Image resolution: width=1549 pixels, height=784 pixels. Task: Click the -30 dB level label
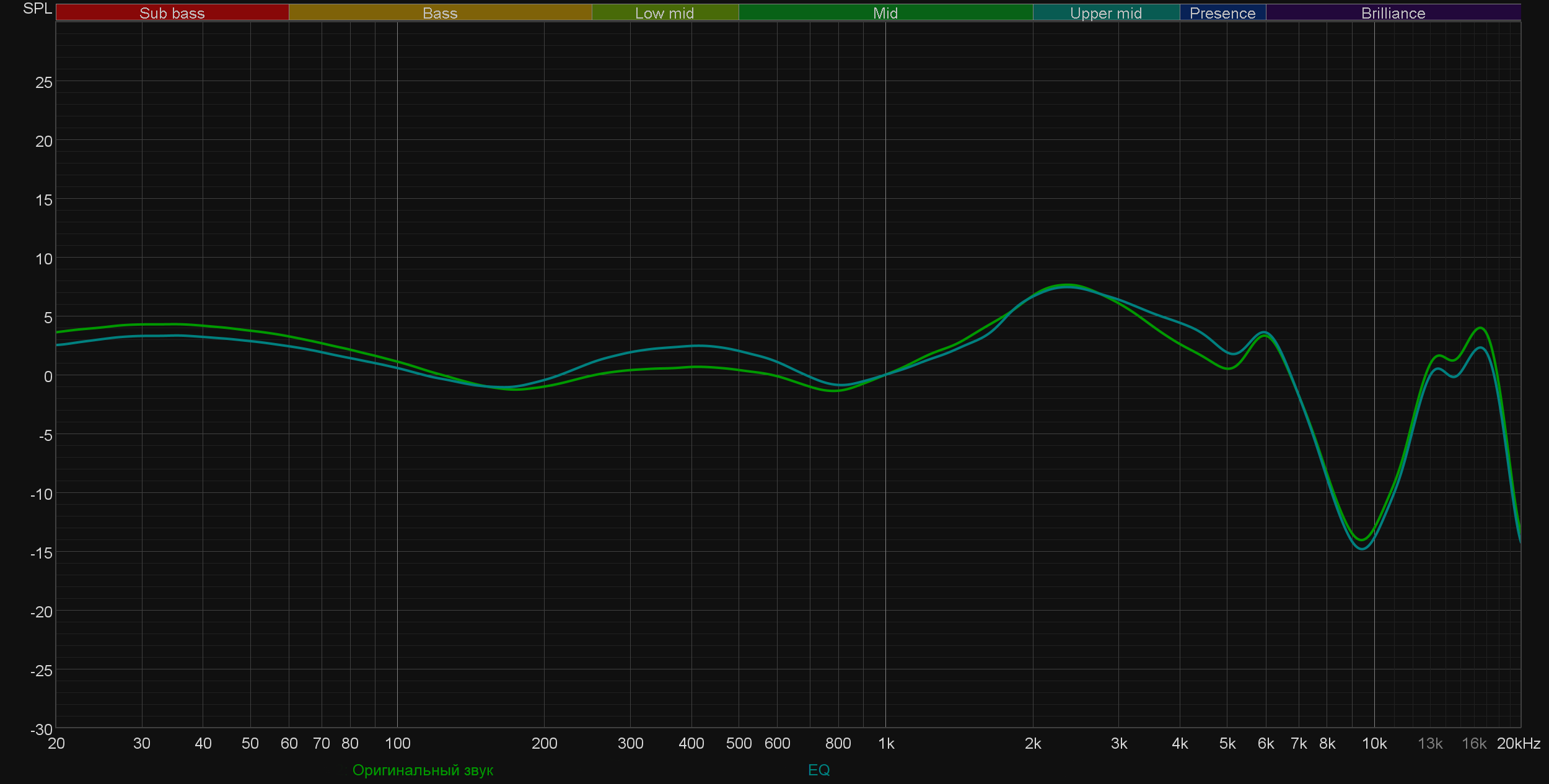point(41,730)
